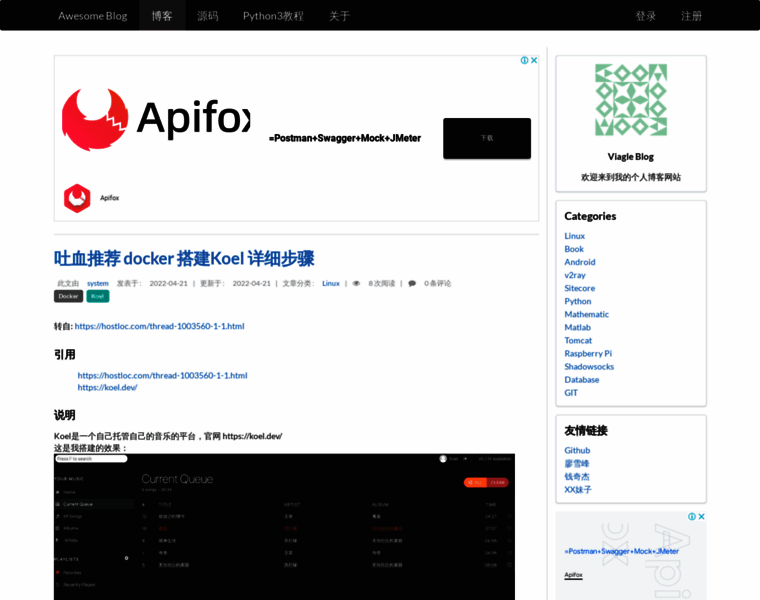760x600 pixels.
Task: Open the Python category
Action: pos(578,301)
